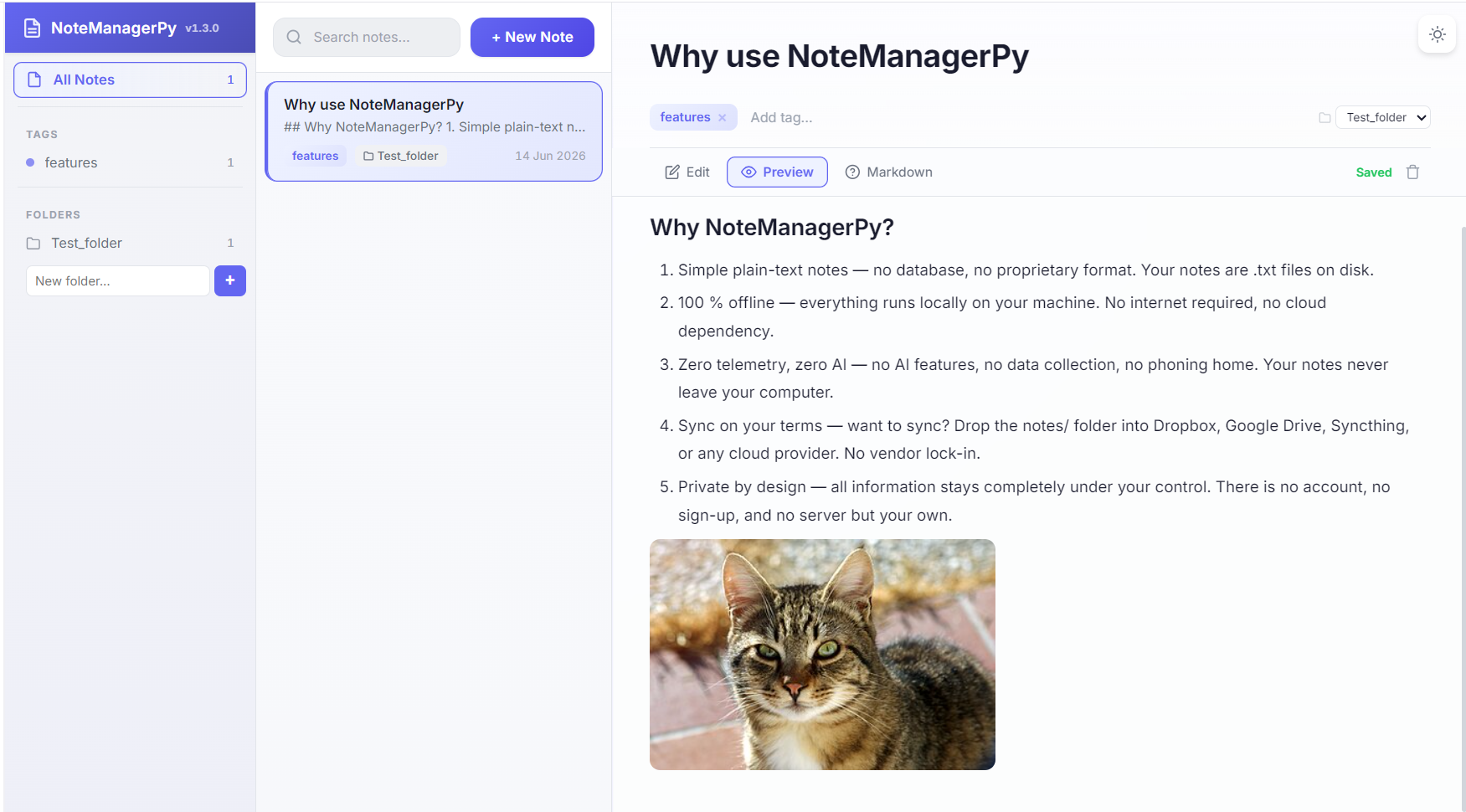The height and width of the screenshot is (812, 1466).
Task: Click the note card excerpt text
Action: coord(435,127)
